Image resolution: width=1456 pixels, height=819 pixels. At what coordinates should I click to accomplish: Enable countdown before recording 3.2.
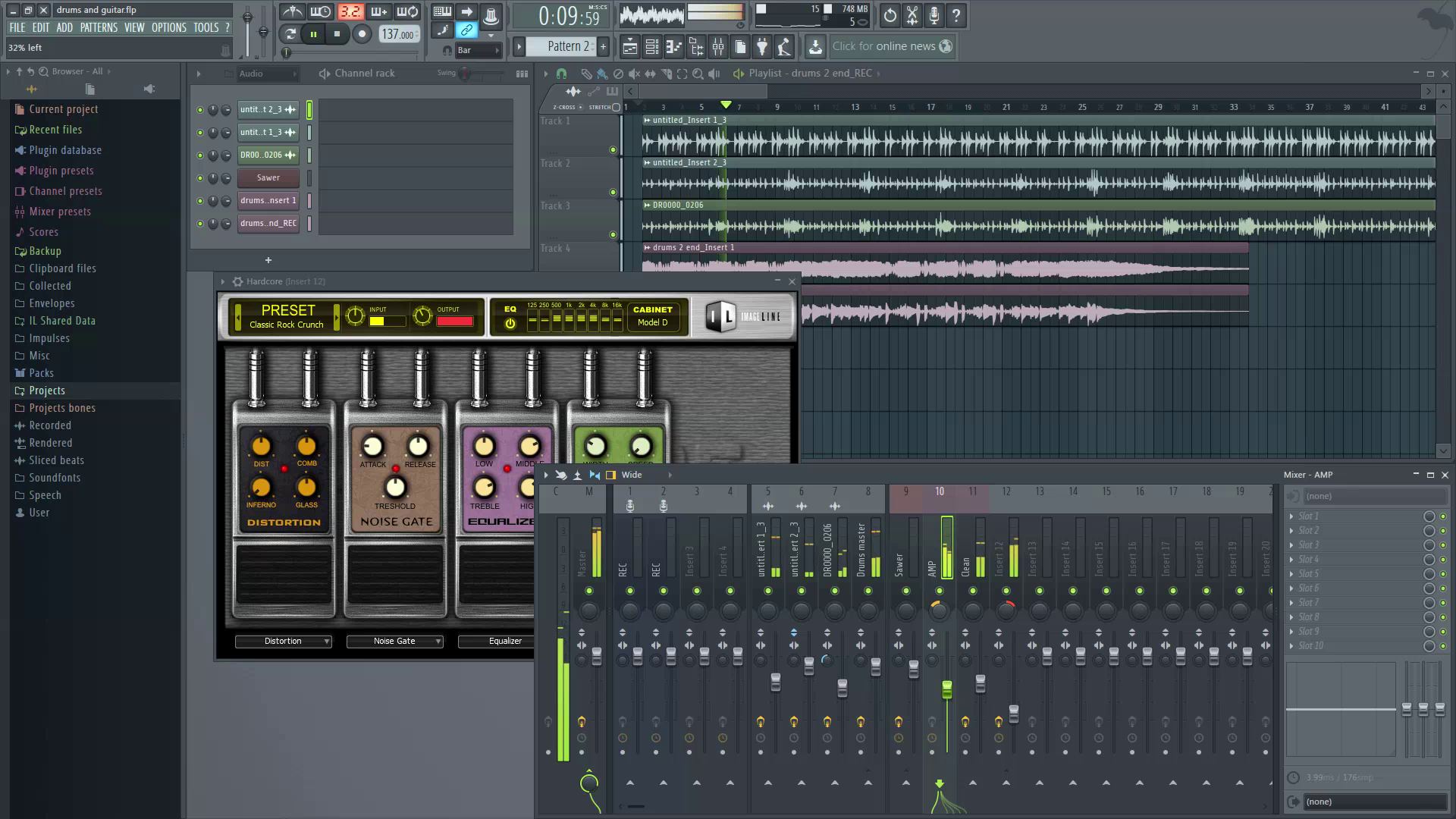350,12
